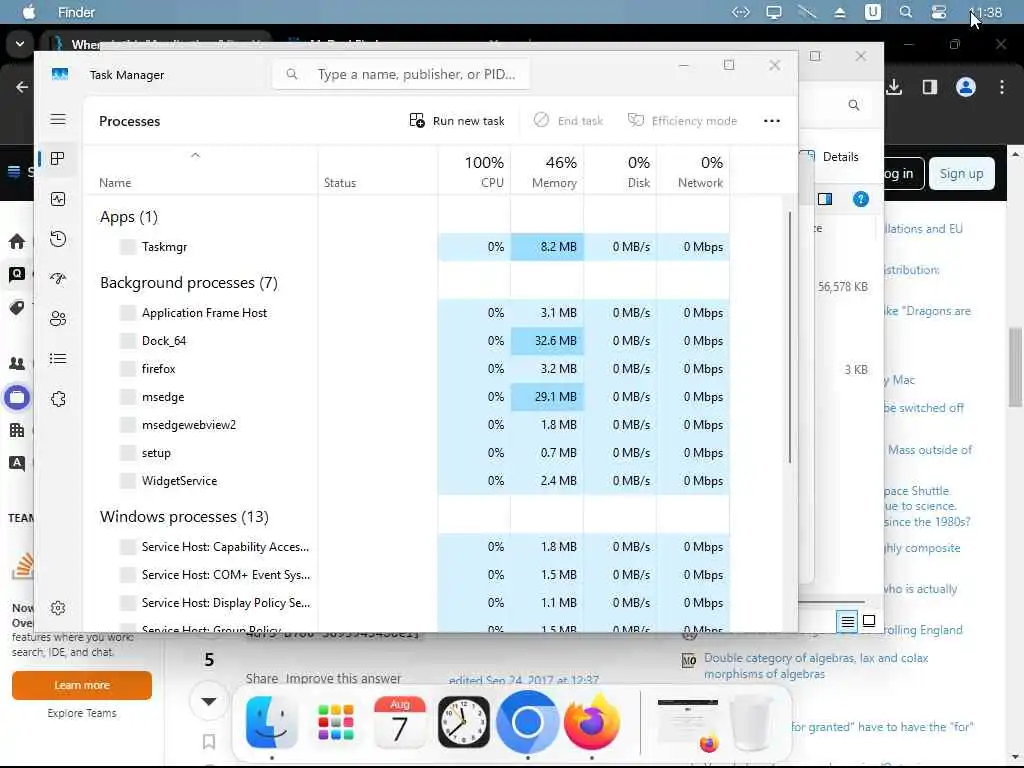Open Control Center in menu bar
The height and width of the screenshot is (768, 1024).
938,12
